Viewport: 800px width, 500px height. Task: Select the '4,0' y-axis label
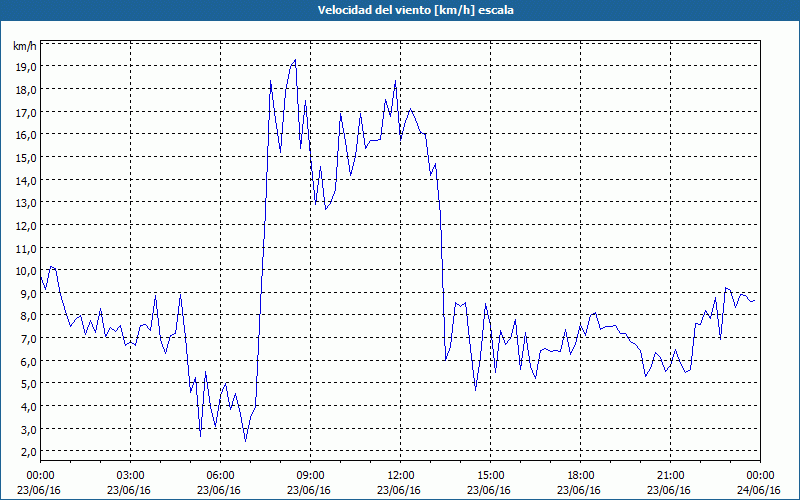pyautogui.click(x=28, y=407)
